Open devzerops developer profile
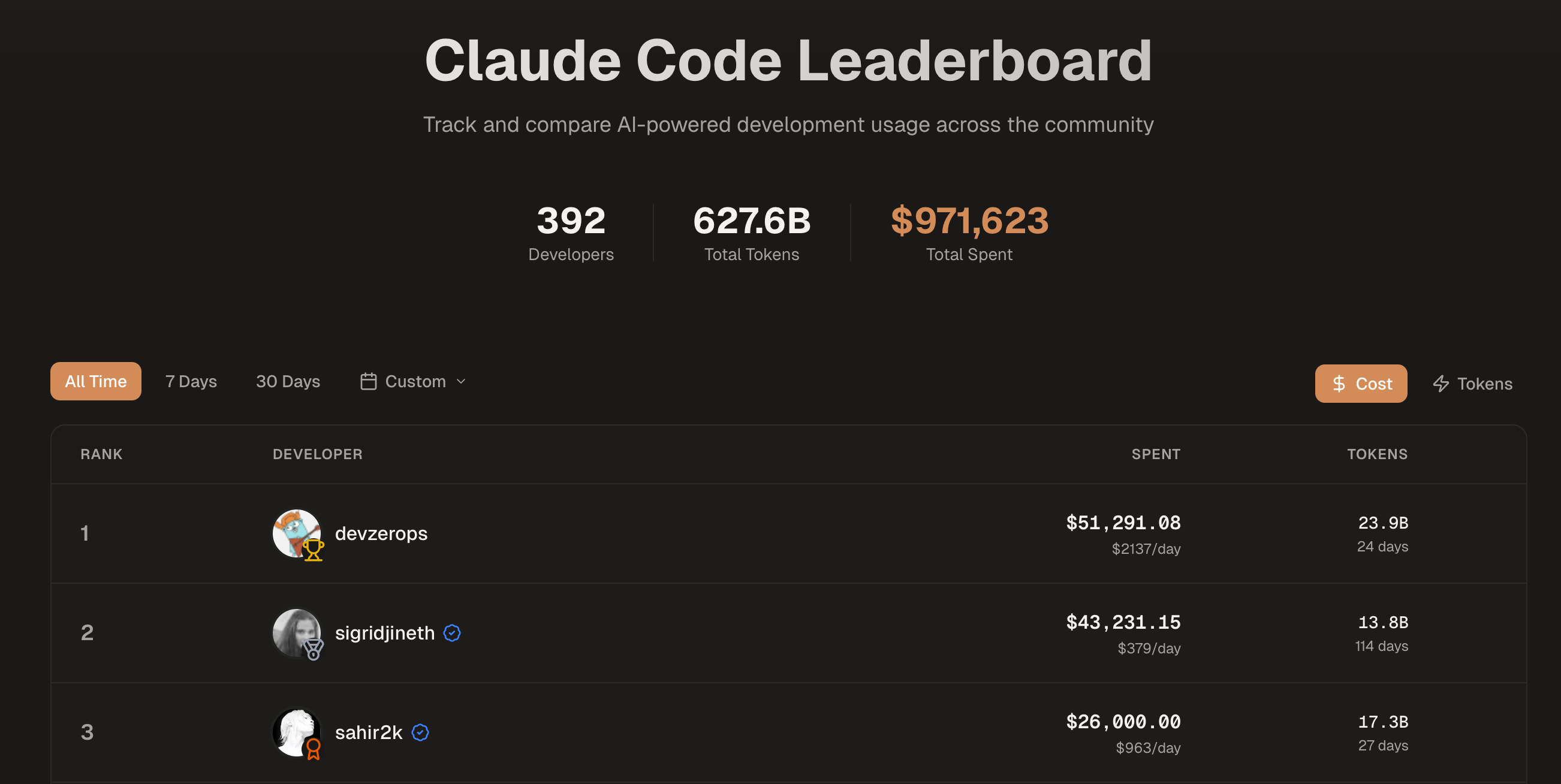 click(x=381, y=534)
